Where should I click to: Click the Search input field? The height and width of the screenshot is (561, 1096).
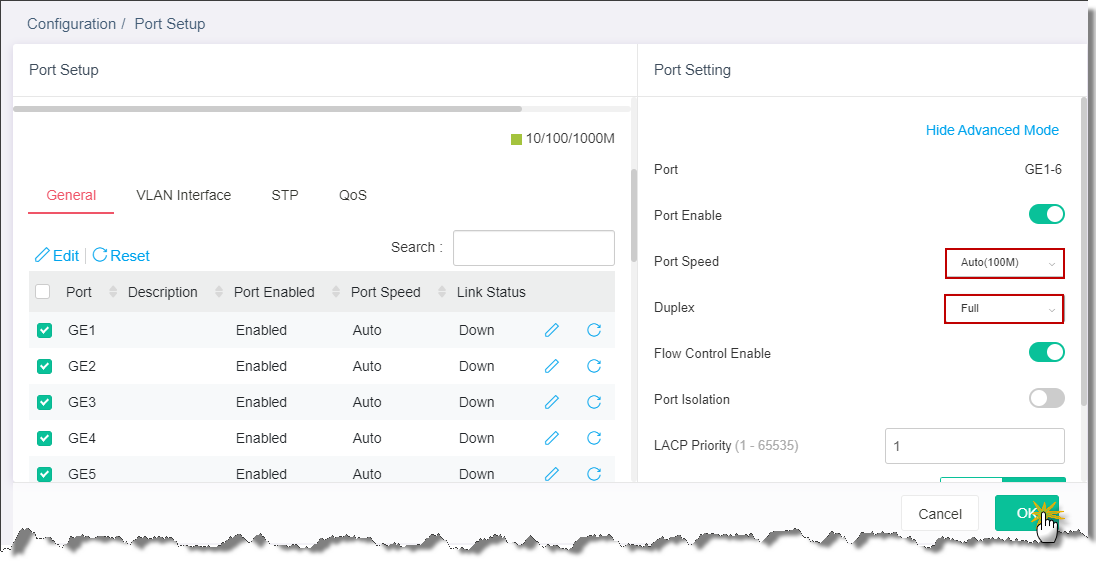(534, 248)
